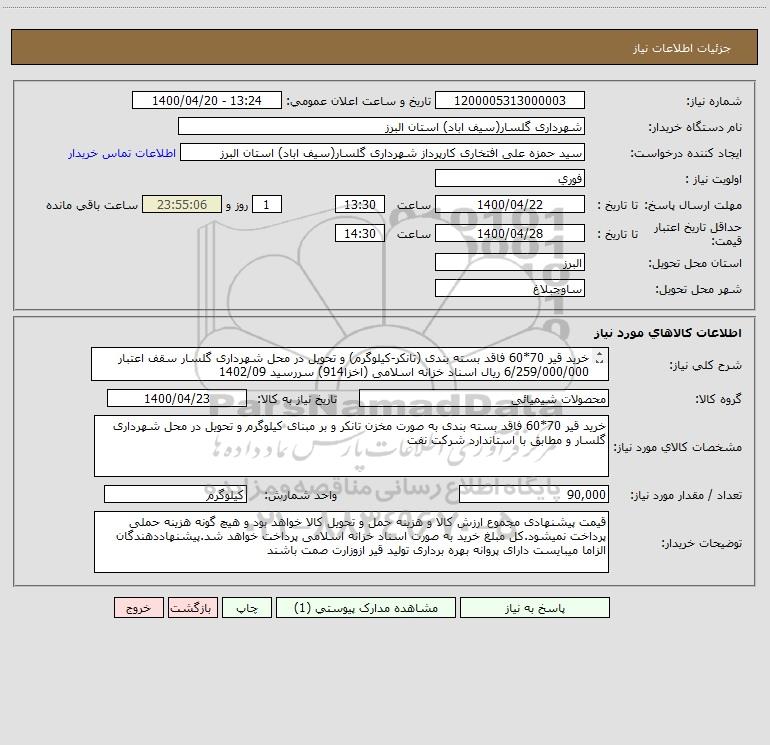Click the remaining time countdown 23:55:06

point(182,204)
